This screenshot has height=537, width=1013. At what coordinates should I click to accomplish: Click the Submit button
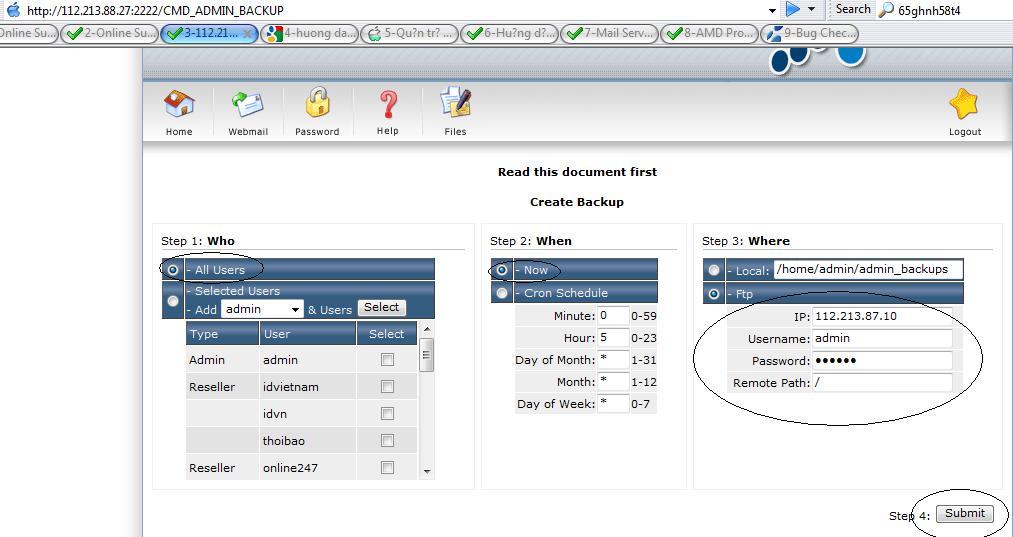(x=964, y=513)
